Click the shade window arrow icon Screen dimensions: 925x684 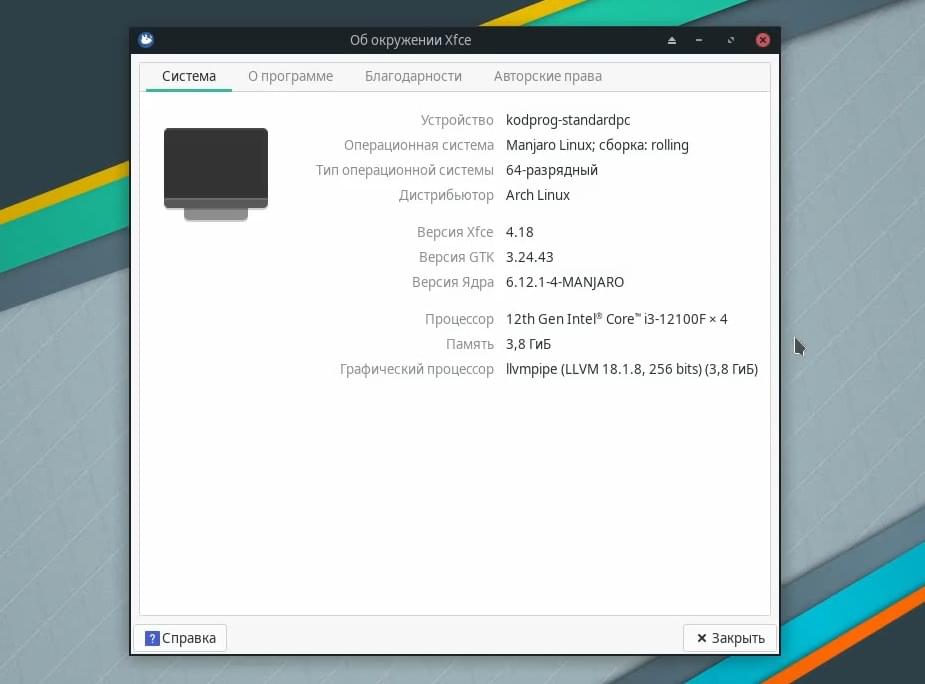coord(671,40)
